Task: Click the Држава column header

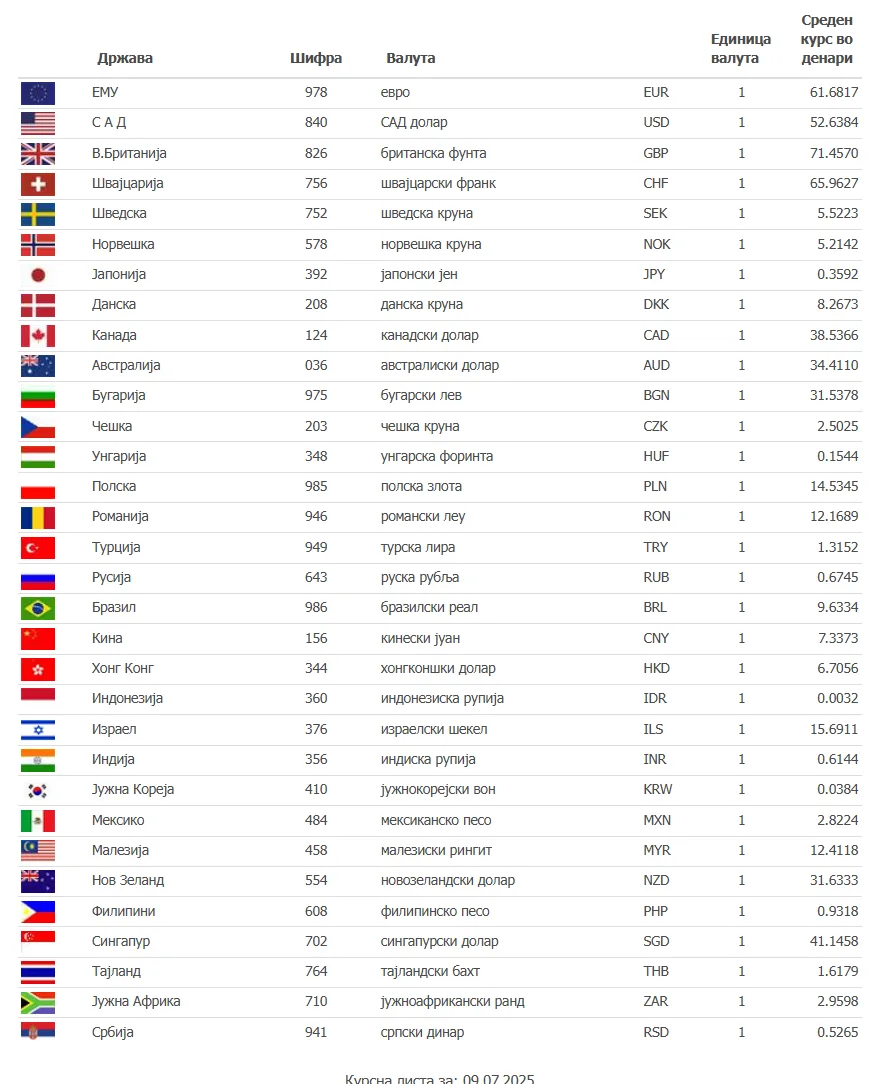Action: (125, 58)
